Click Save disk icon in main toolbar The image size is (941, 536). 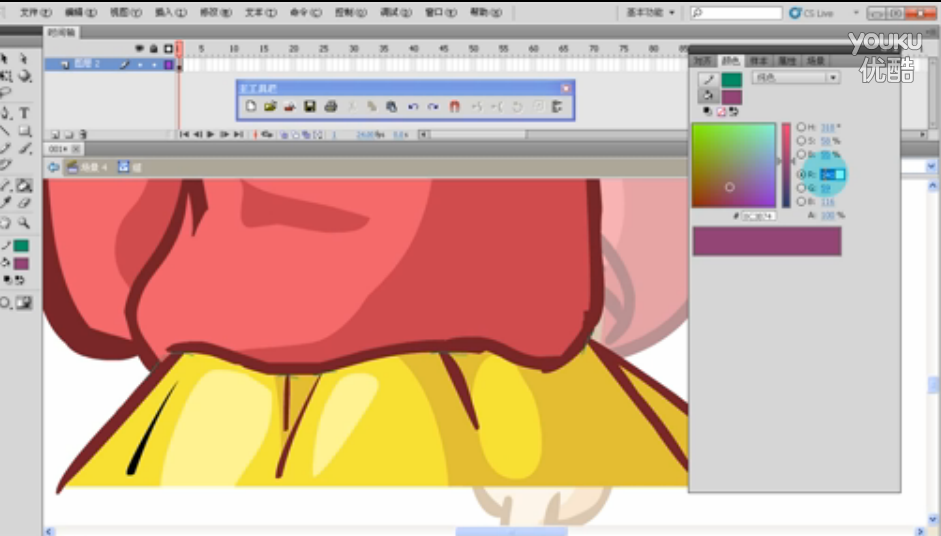[x=310, y=106]
